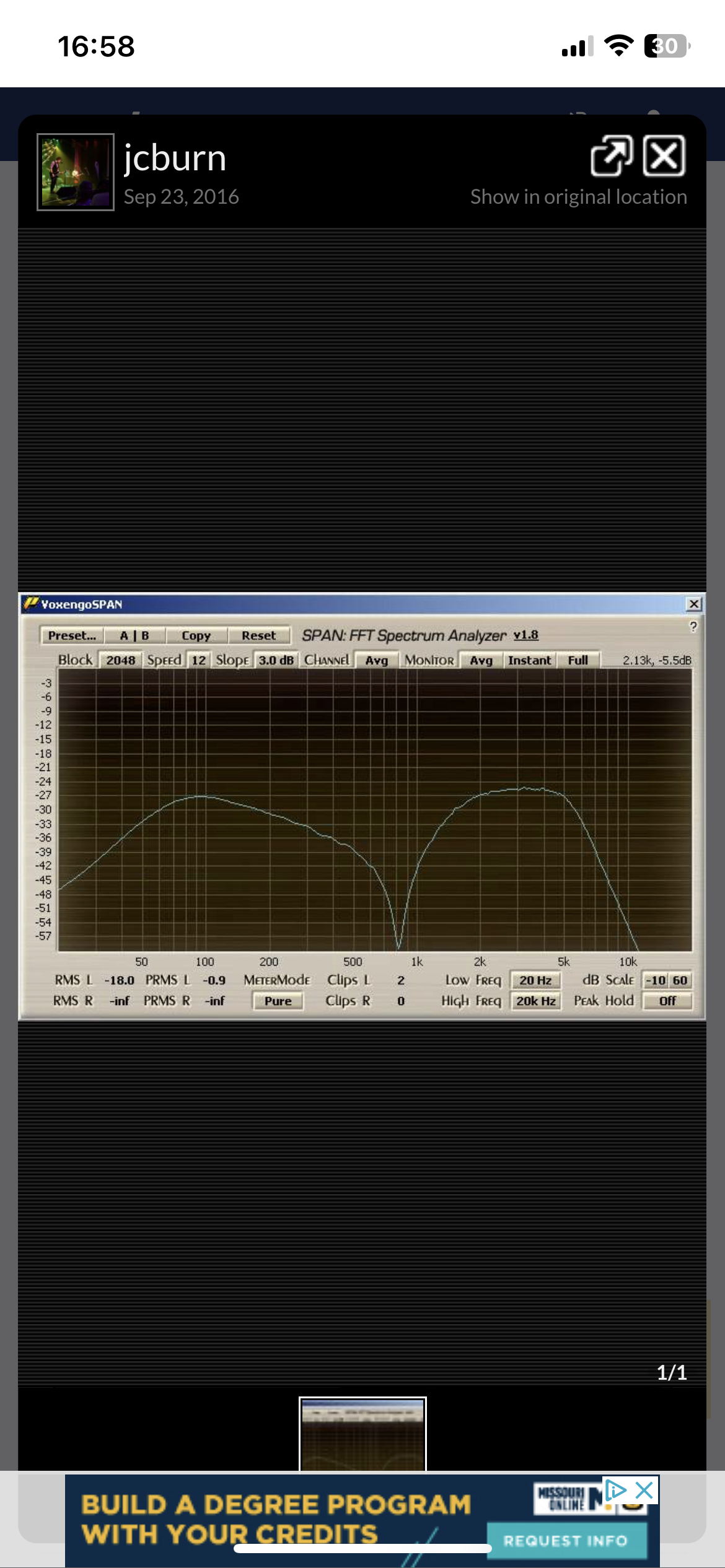Image resolution: width=725 pixels, height=1568 pixels.
Task: Click PRMS L value -0.9
Action: click(x=214, y=980)
